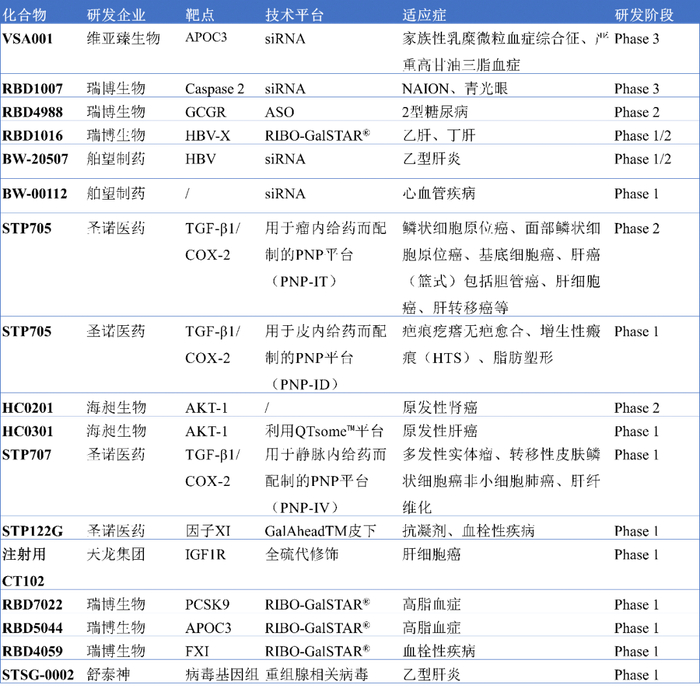Select 原发性肾癌 indication cell
Viewport: 700px width, 692px height.
[440, 408]
